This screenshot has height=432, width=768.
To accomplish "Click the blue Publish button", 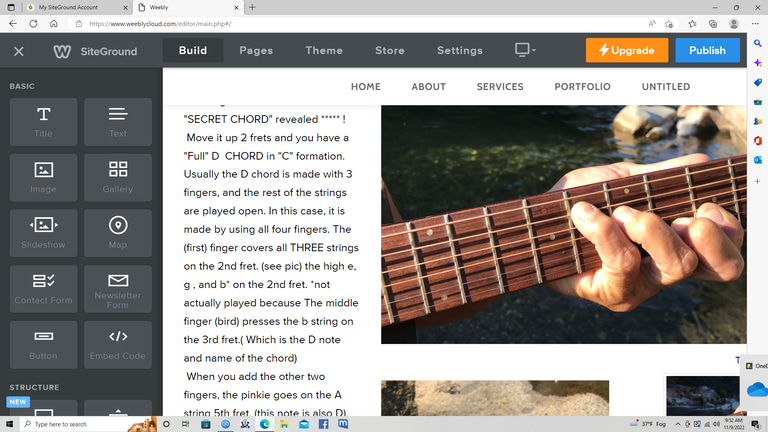I will [707, 50].
